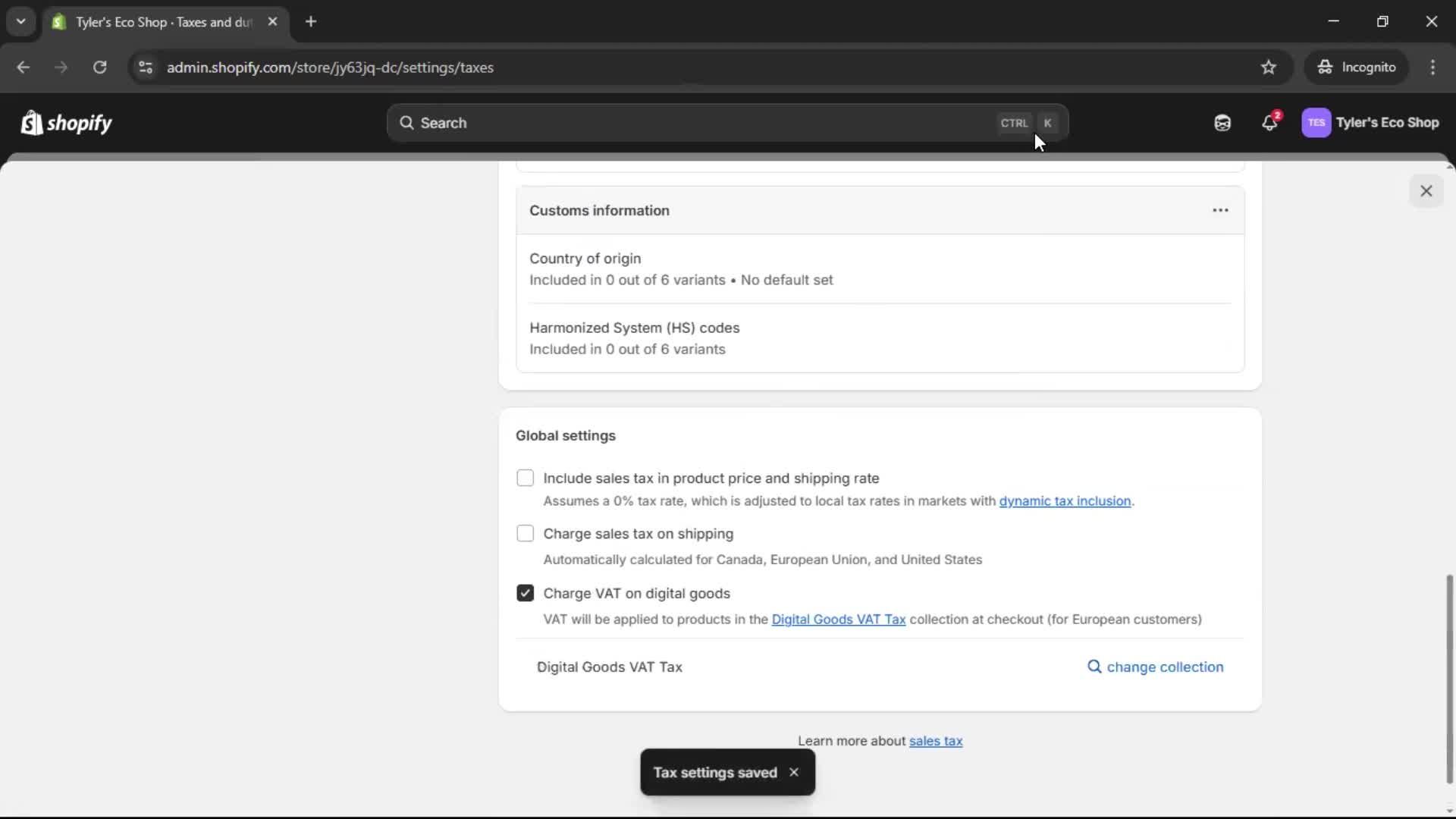Dismiss the Tax settings saved toast

(794, 772)
